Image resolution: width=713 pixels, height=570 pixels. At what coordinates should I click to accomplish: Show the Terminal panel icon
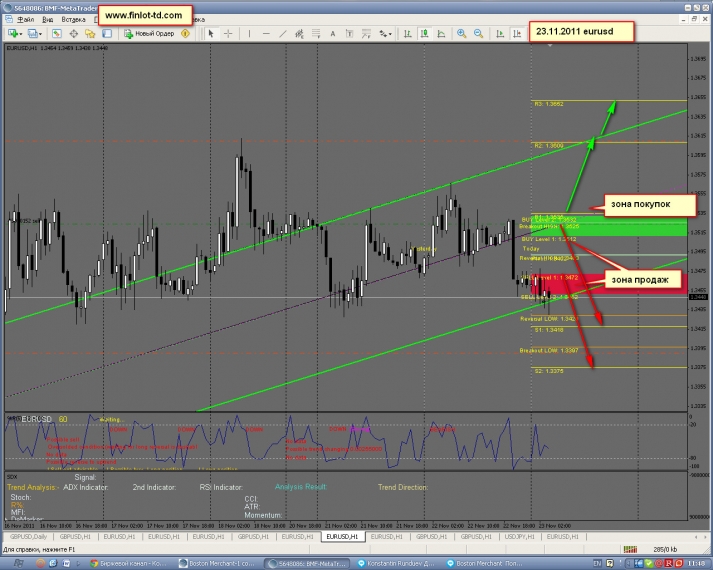(107, 33)
